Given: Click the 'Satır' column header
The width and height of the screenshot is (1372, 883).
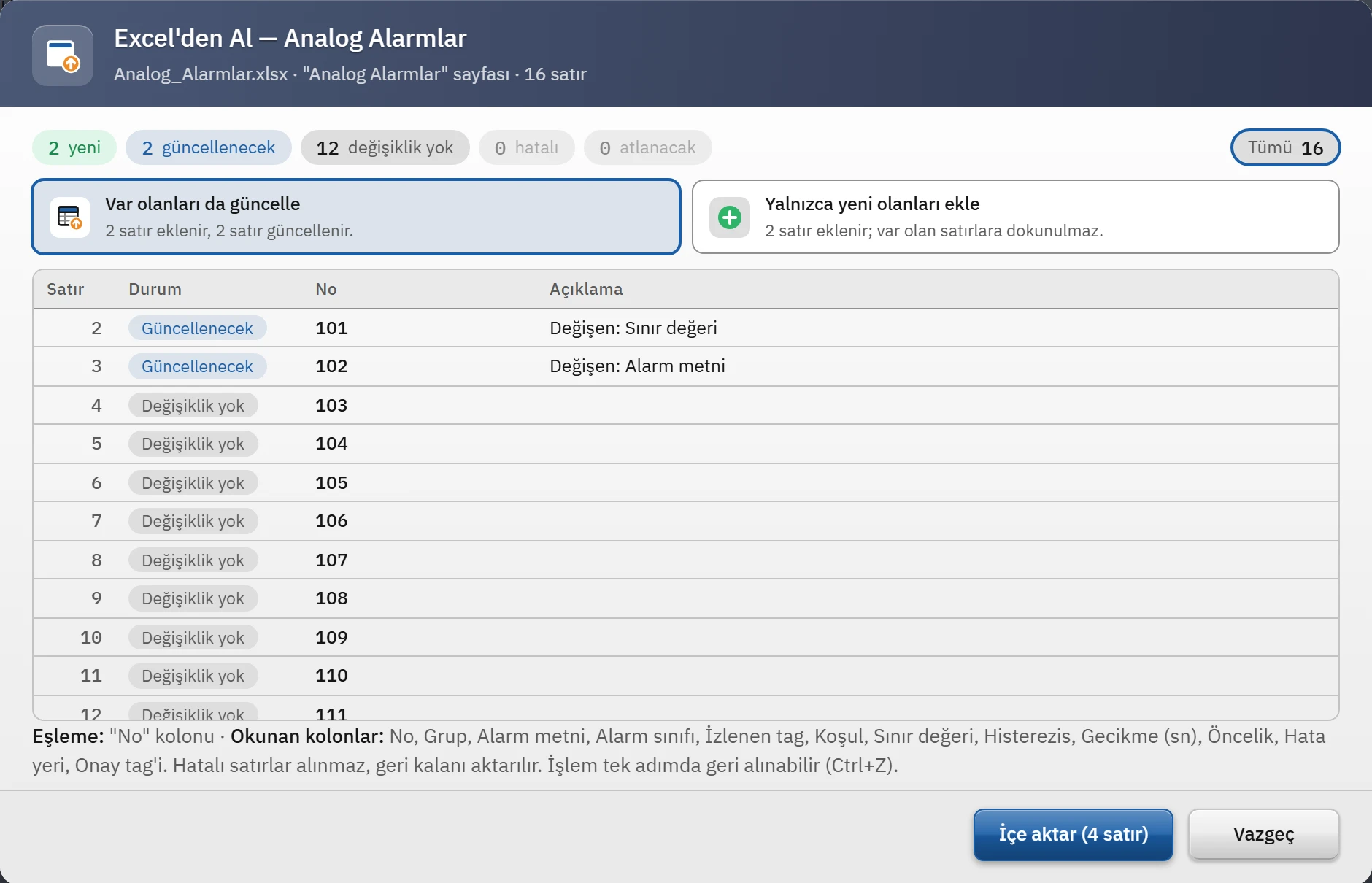Looking at the screenshot, I should pos(66,289).
